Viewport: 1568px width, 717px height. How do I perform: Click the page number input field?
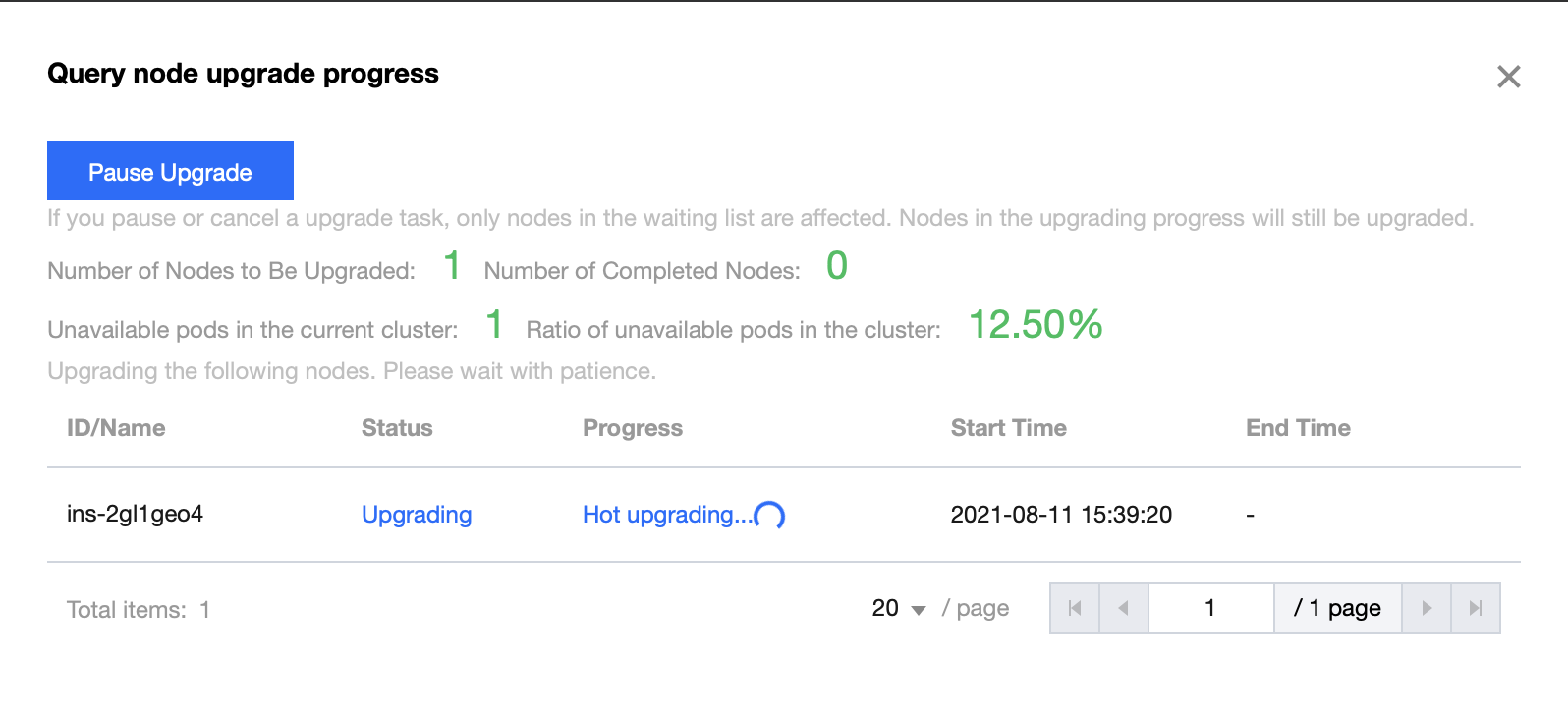(1210, 608)
